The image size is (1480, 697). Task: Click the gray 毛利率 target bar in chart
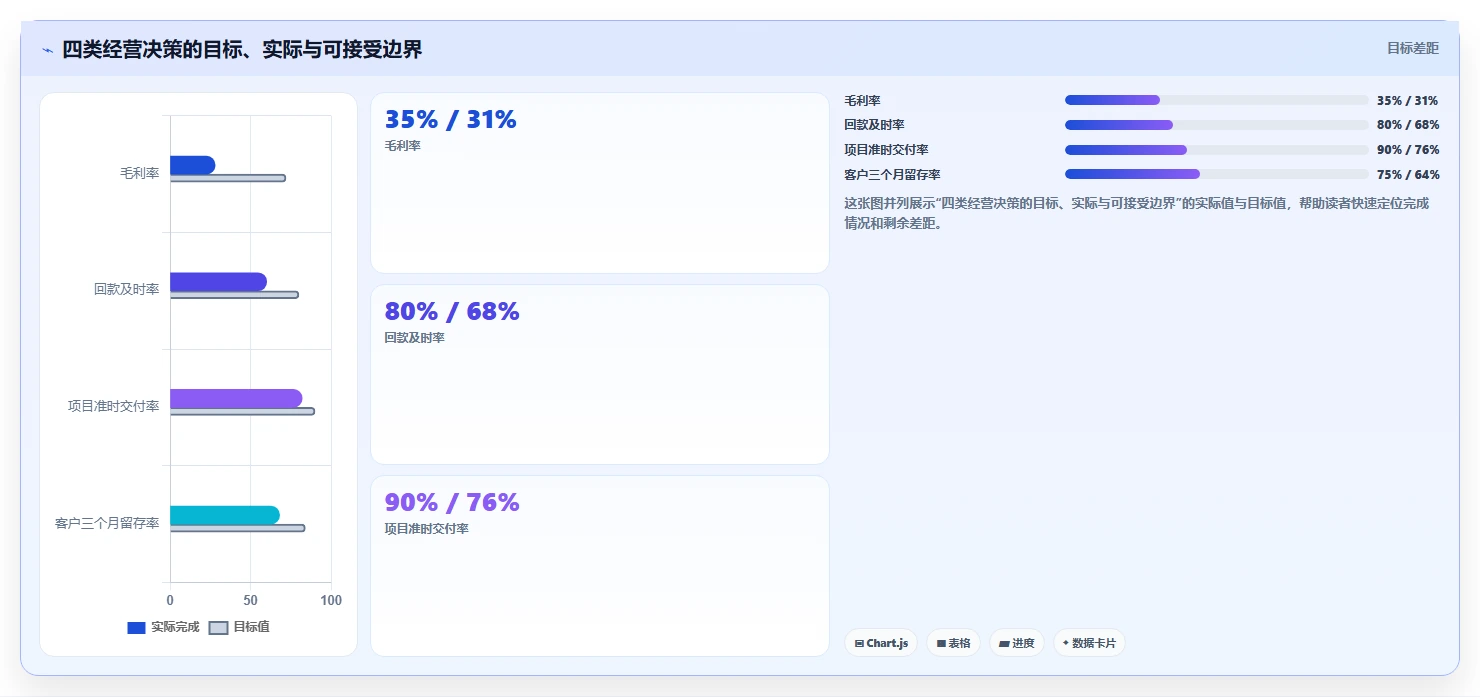click(x=228, y=178)
